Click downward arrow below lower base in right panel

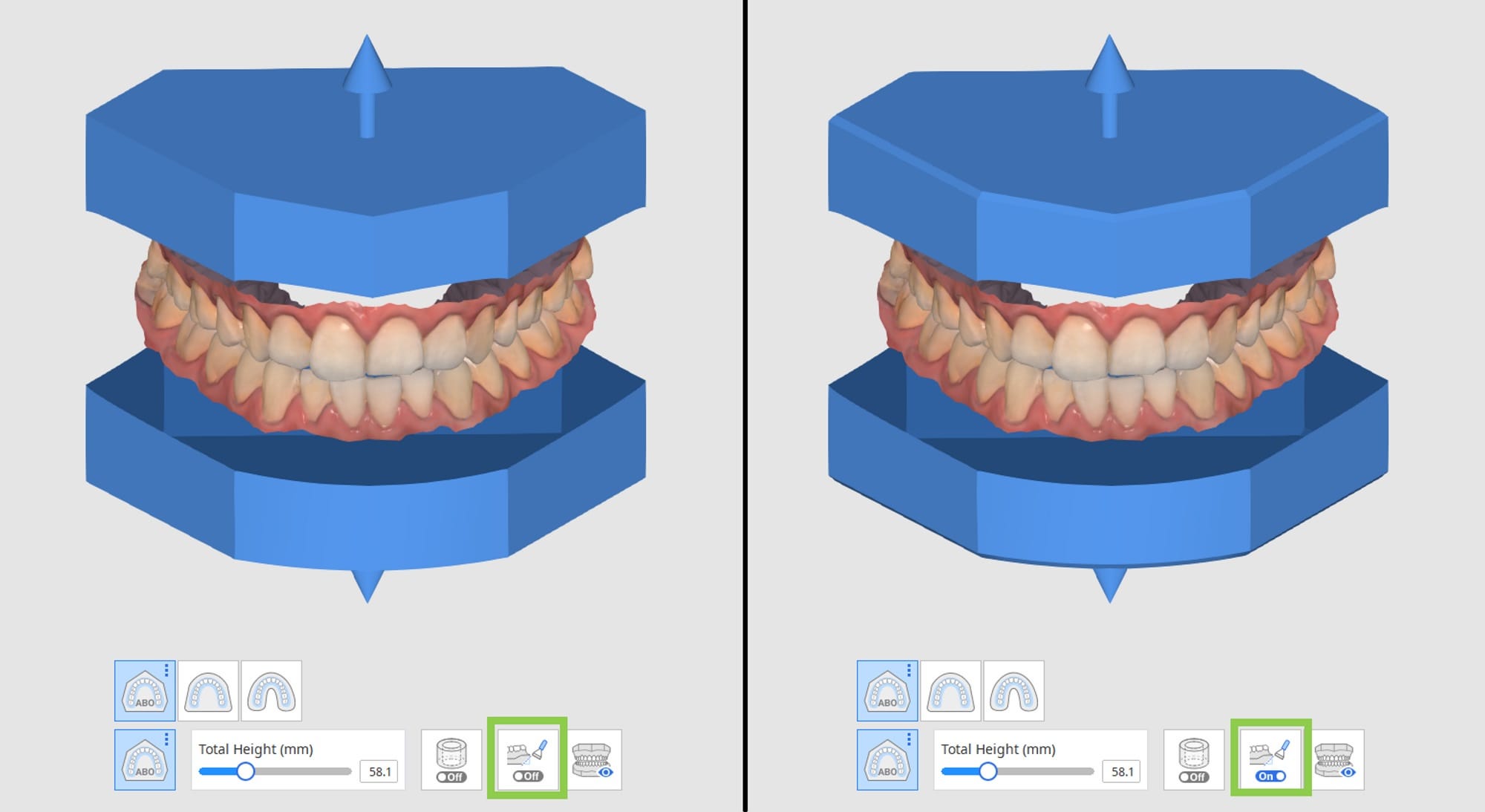pyautogui.click(x=1110, y=585)
